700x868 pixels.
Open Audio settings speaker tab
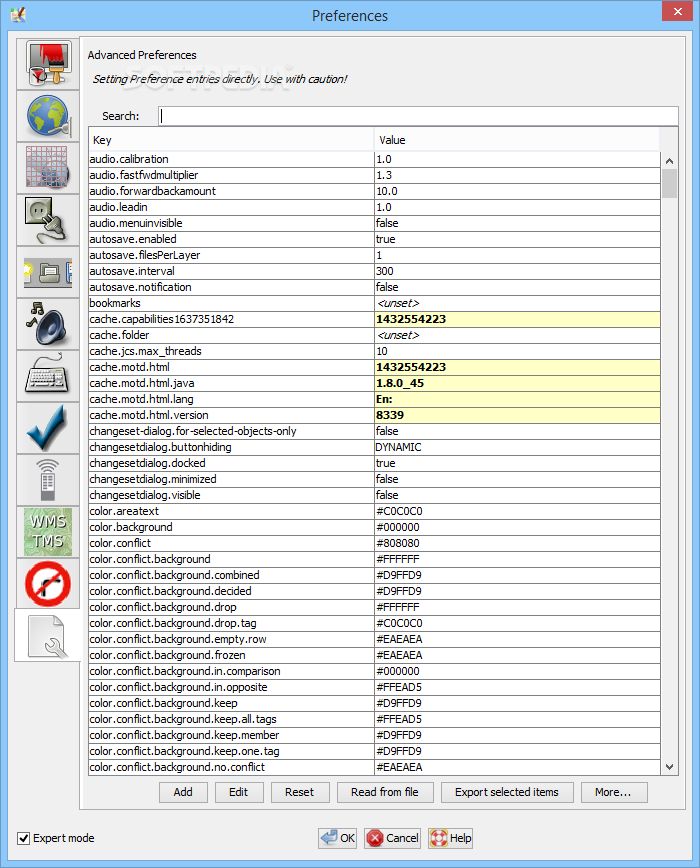pos(48,324)
